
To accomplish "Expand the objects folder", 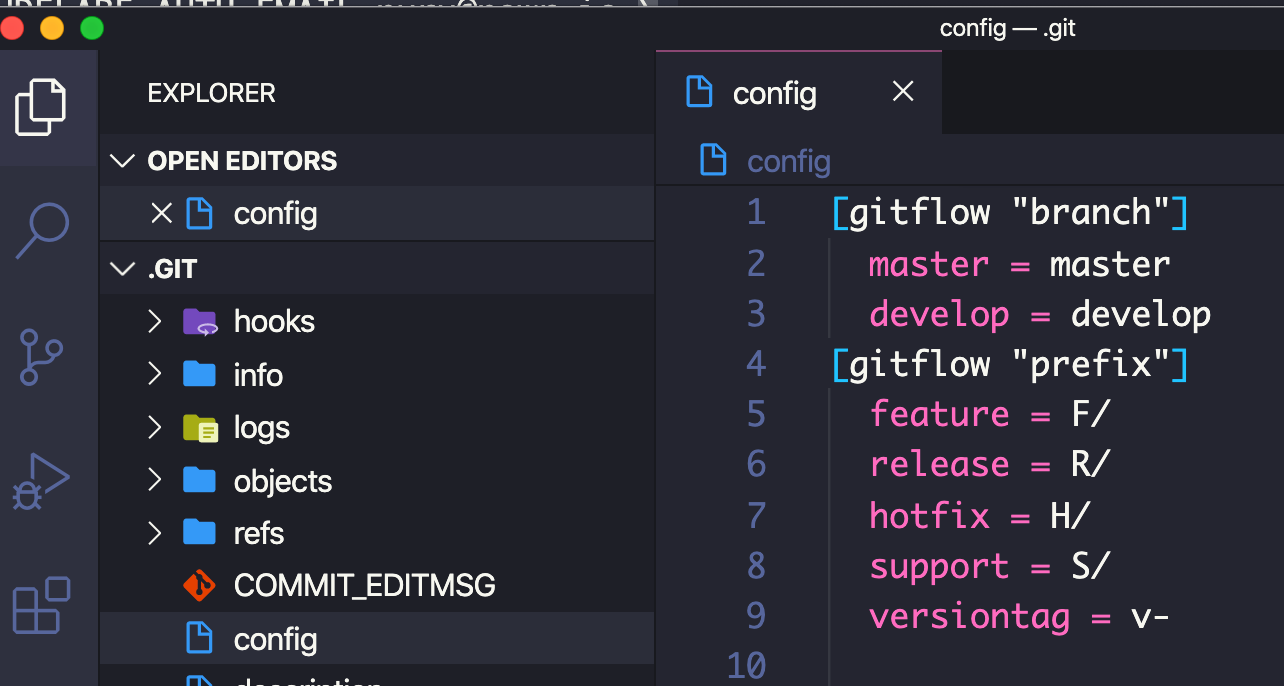I will pyautogui.click(x=154, y=481).
